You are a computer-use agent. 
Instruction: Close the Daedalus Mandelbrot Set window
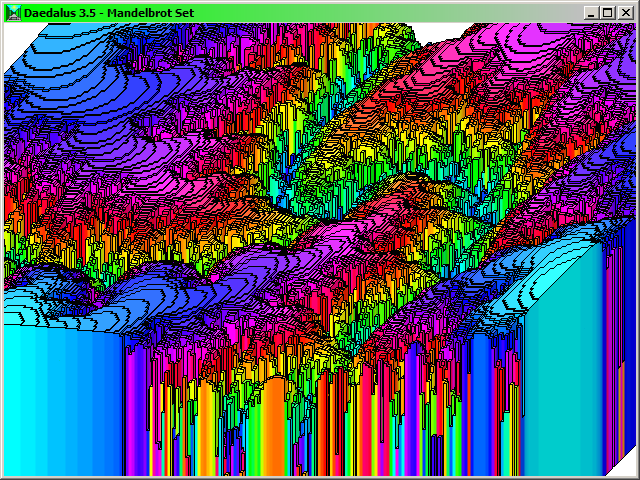coord(623,12)
